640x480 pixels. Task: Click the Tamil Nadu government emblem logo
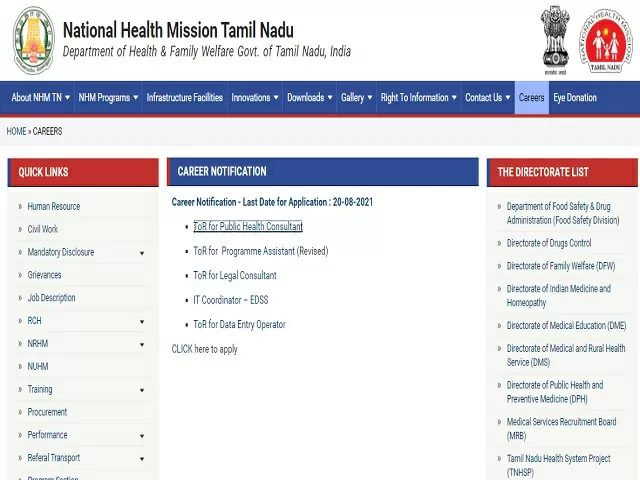(x=33, y=40)
